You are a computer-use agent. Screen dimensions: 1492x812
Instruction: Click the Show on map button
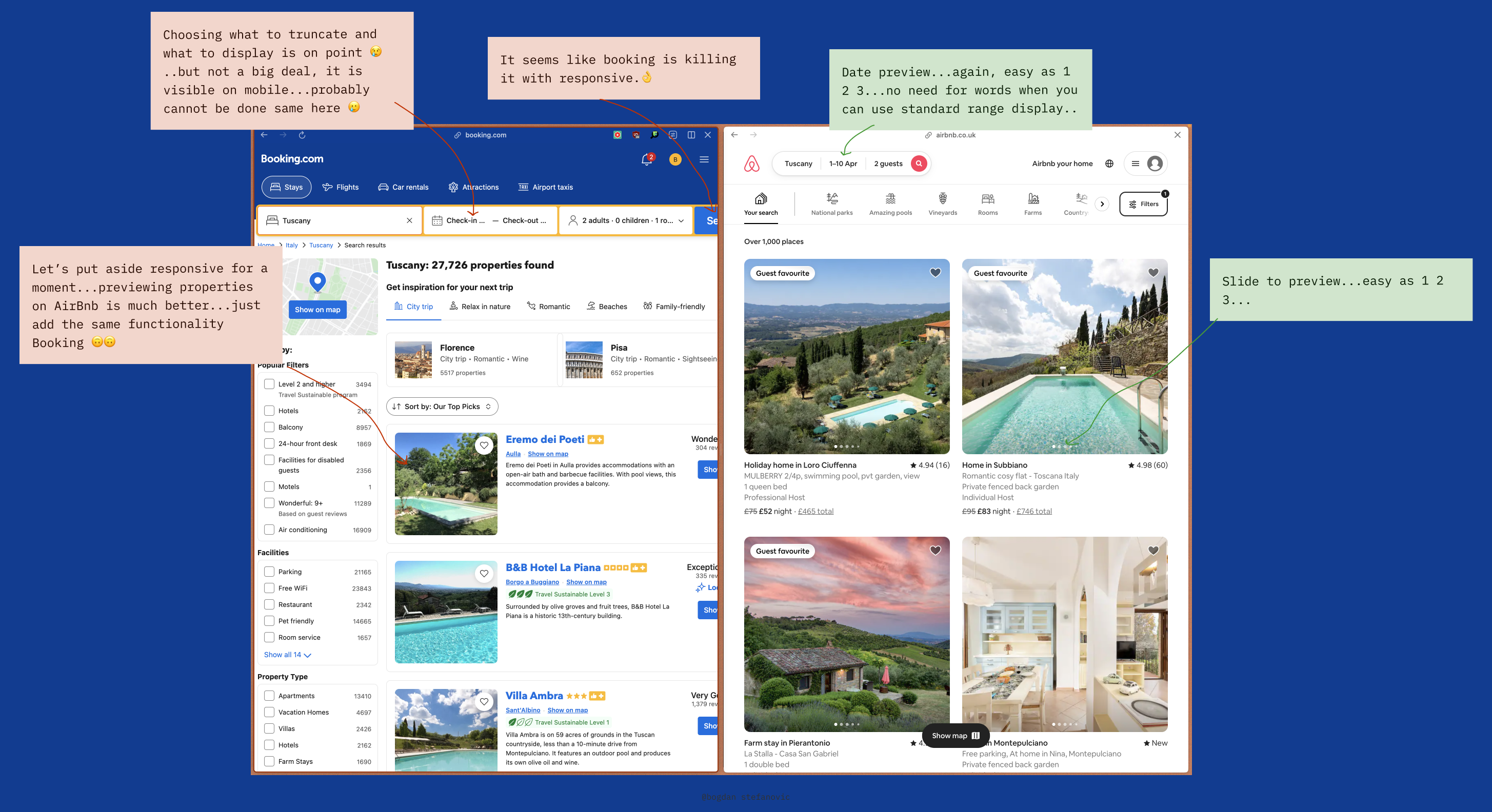point(317,310)
